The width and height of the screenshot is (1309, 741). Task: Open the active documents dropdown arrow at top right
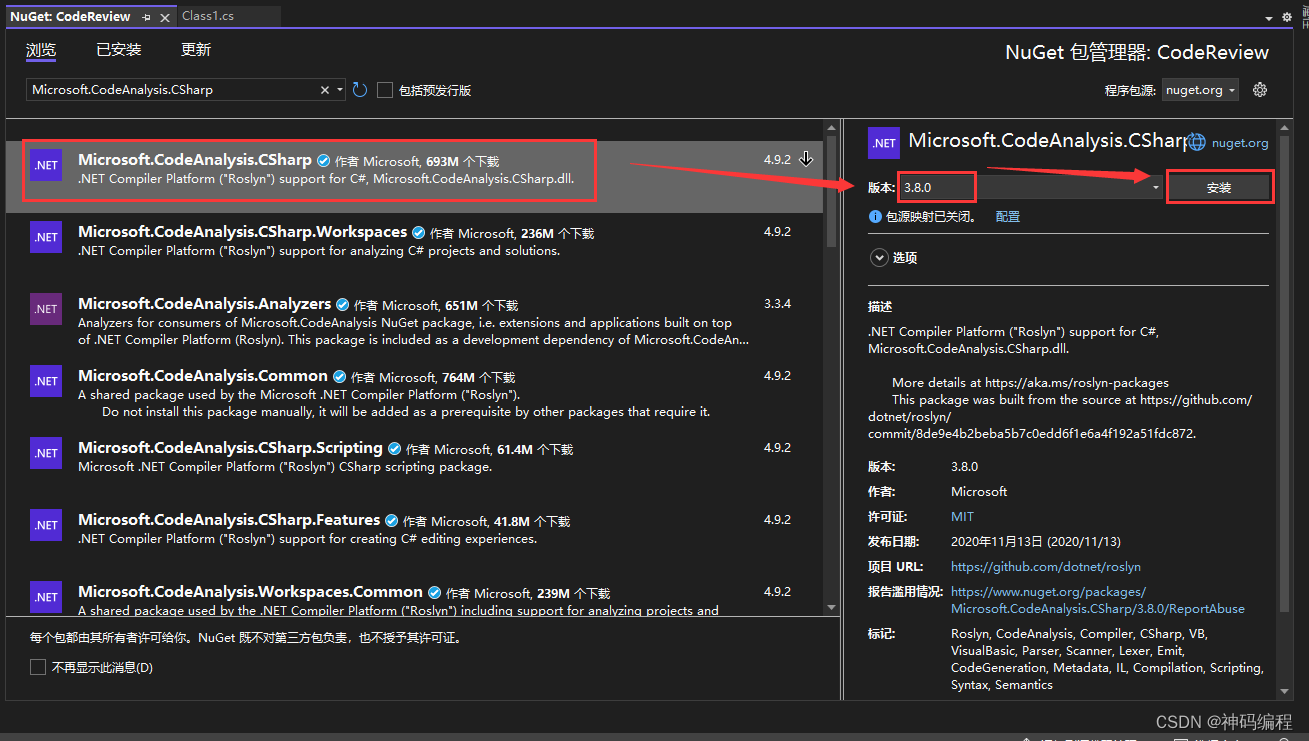pos(1269,18)
